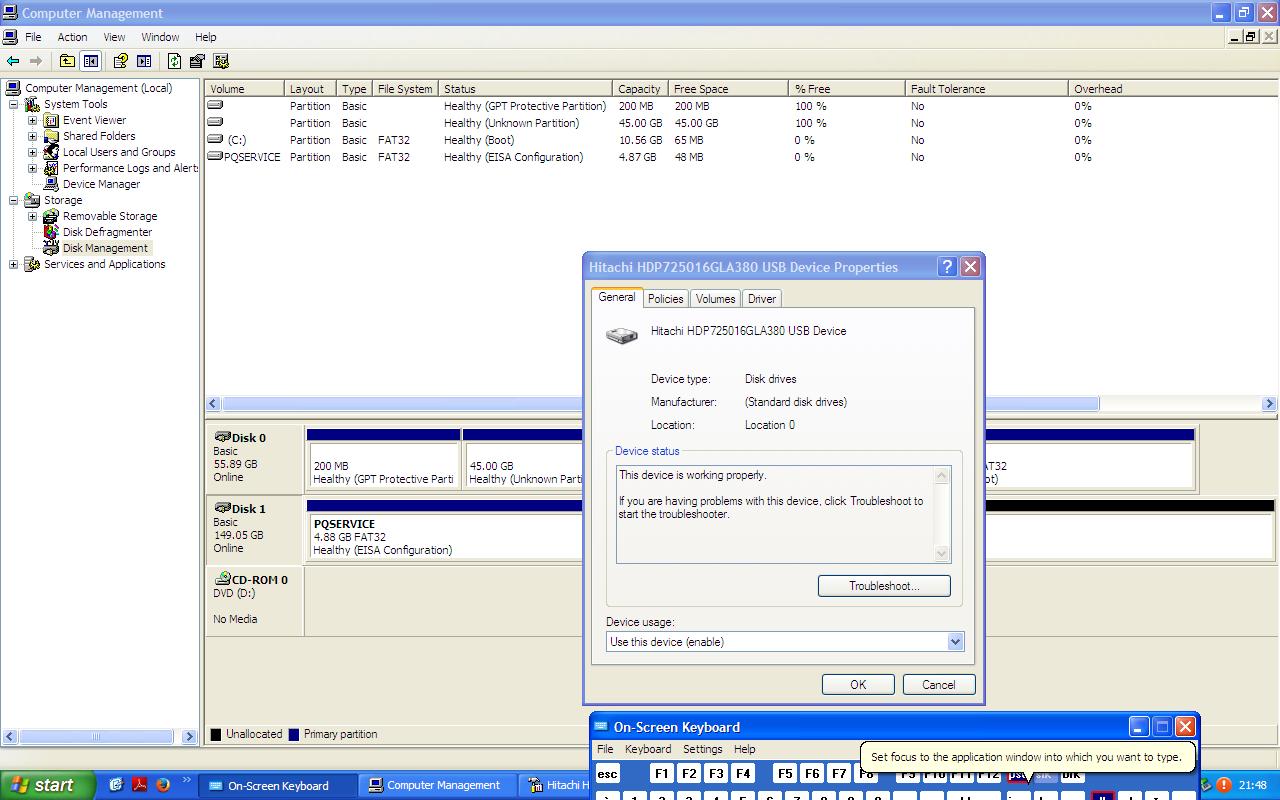Open On-Screen Keyboard's Keyboard menu

click(648, 749)
